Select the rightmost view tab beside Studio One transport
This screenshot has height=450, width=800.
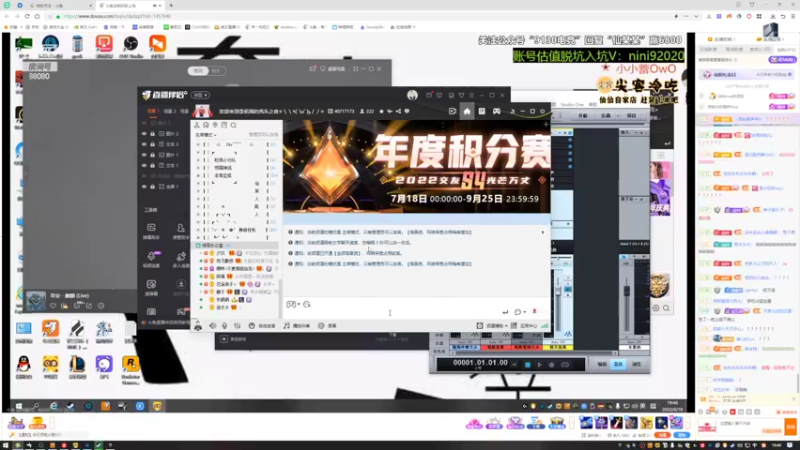636,364
